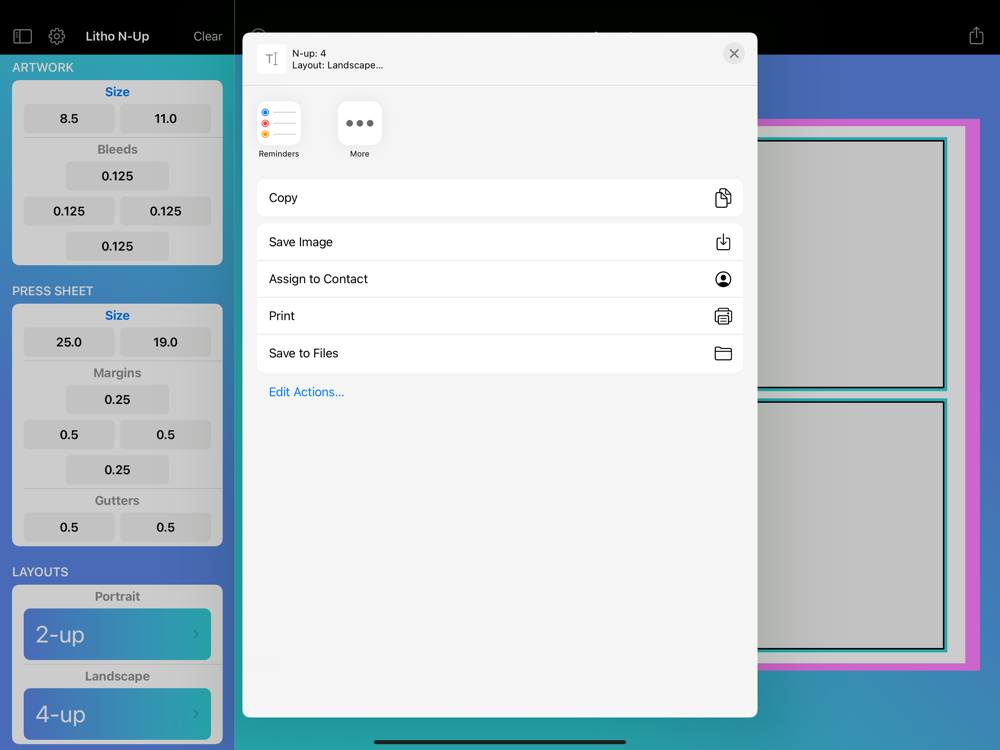
Task: Click the Artwork Size label
Action: click(117, 92)
